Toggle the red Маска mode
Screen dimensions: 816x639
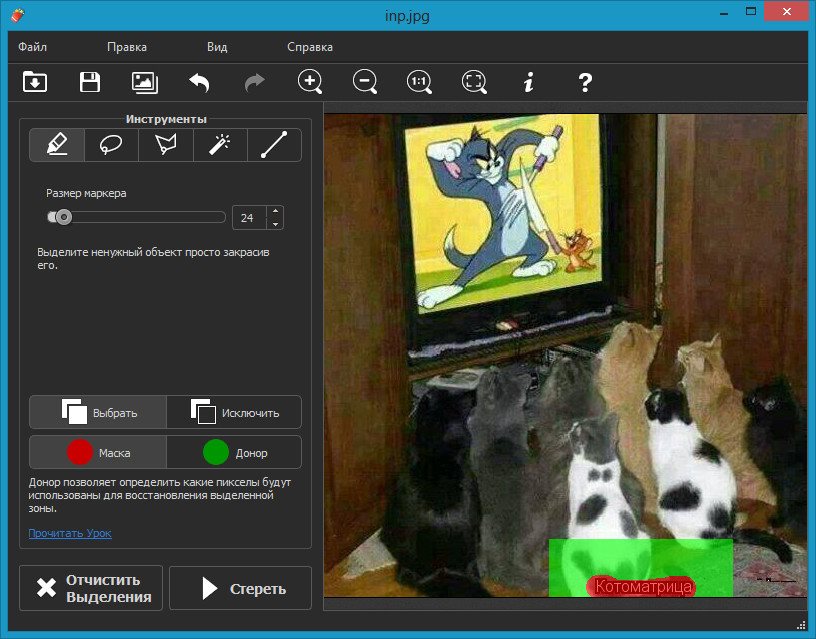tap(98, 452)
